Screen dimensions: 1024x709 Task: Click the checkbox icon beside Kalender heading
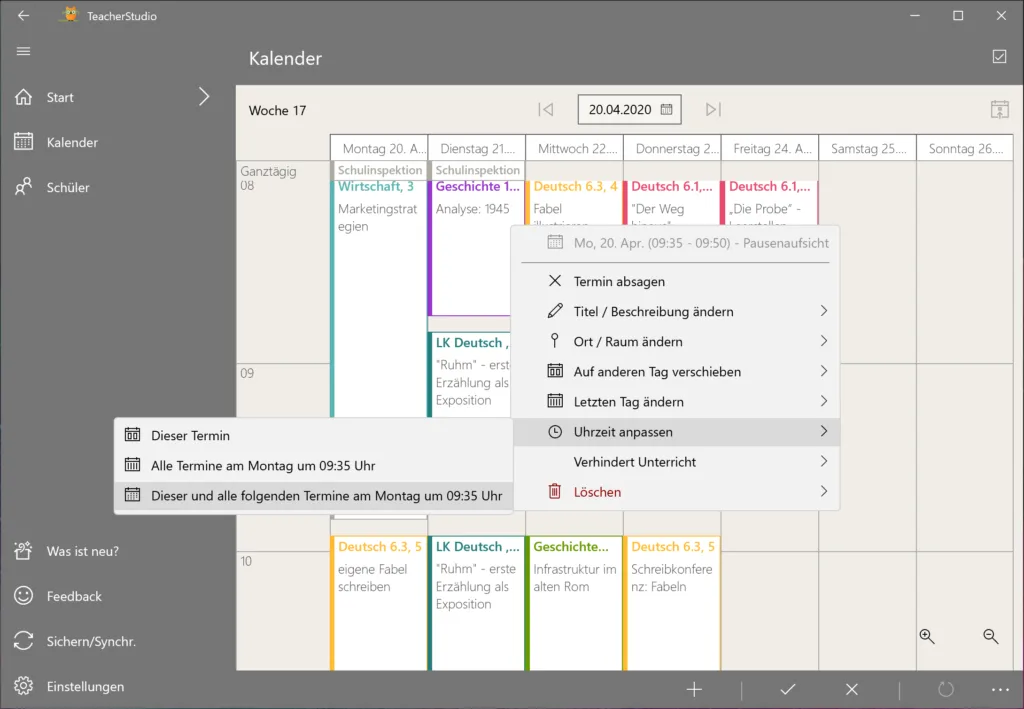pos(999,57)
